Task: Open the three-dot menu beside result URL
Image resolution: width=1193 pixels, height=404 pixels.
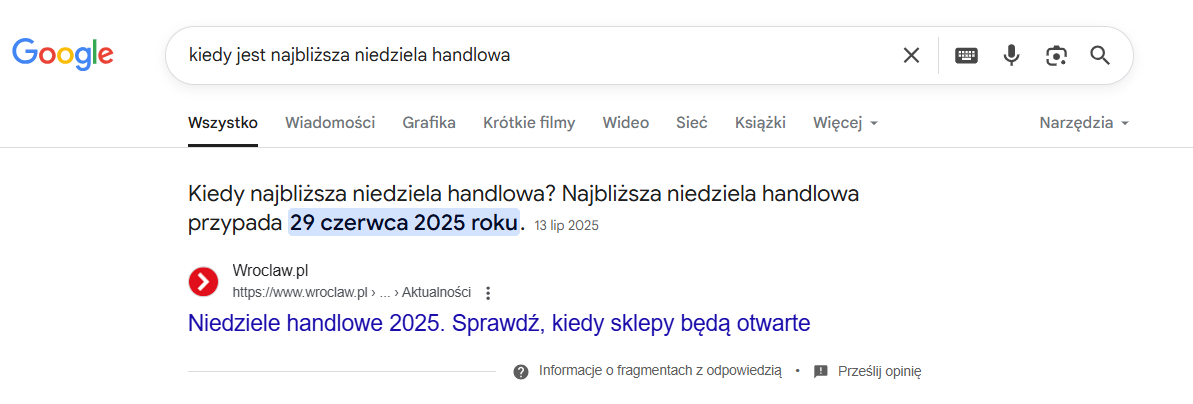Action: click(x=488, y=293)
